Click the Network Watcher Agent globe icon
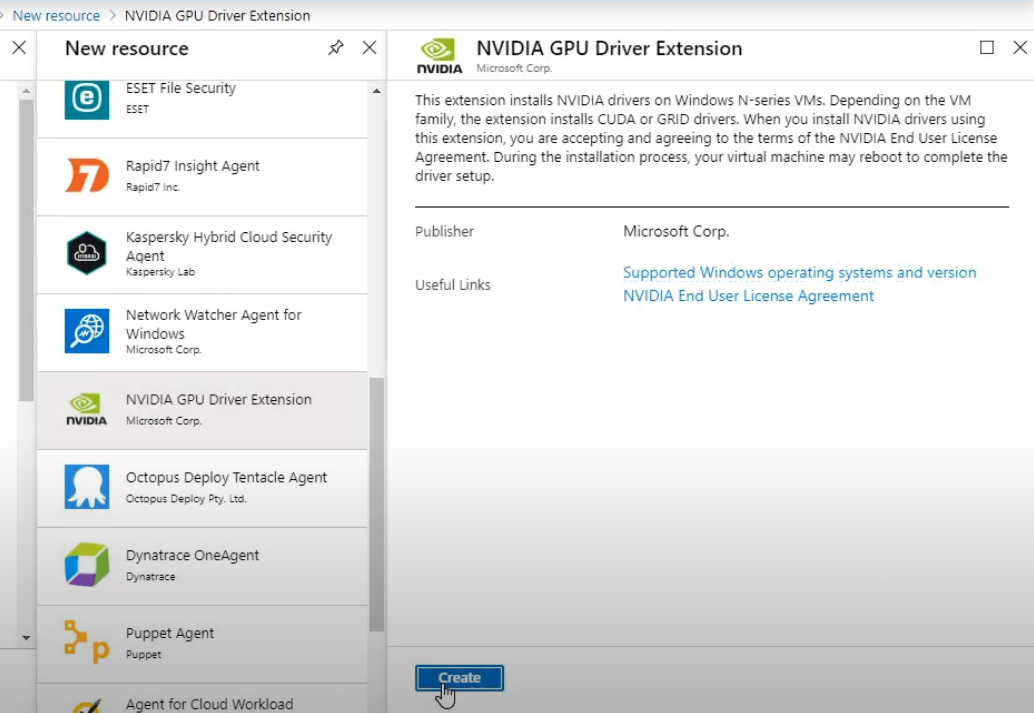This screenshot has width=1034, height=713. 86,331
